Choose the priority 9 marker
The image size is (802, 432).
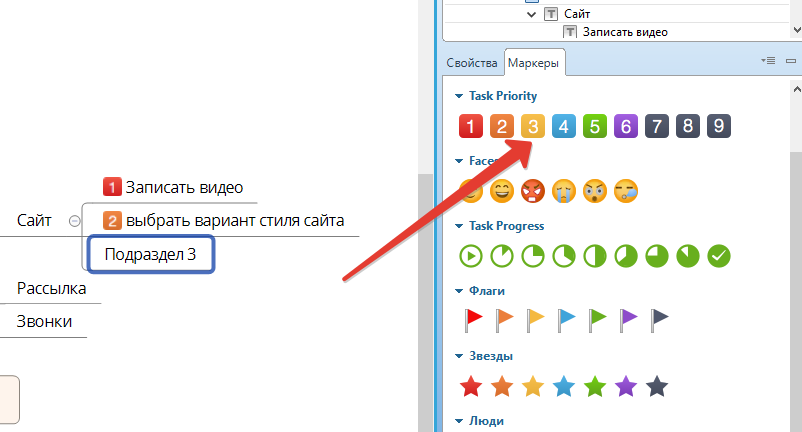(x=718, y=126)
